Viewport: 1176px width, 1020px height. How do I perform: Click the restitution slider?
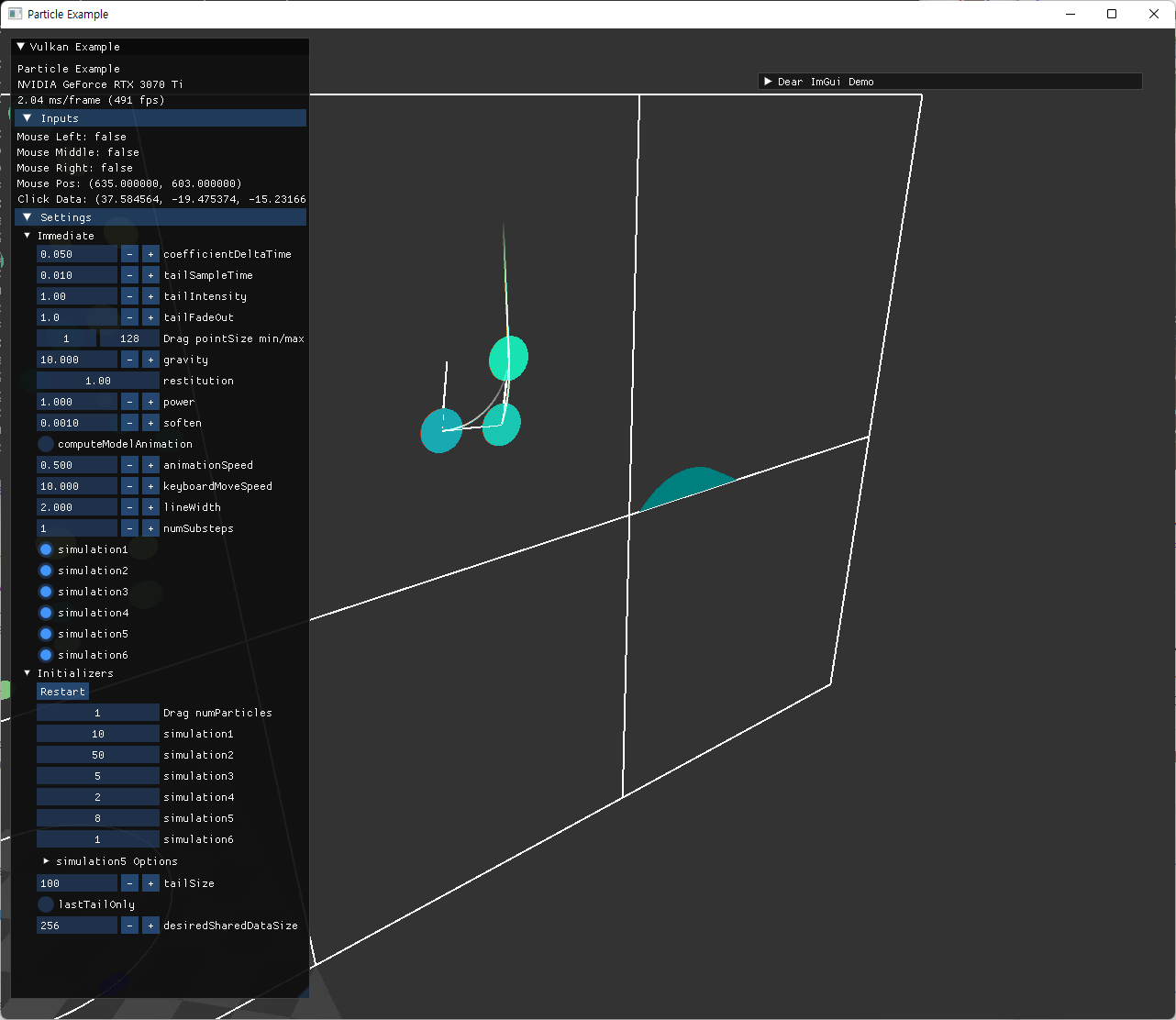pyautogui.click(x=97, y=381)
